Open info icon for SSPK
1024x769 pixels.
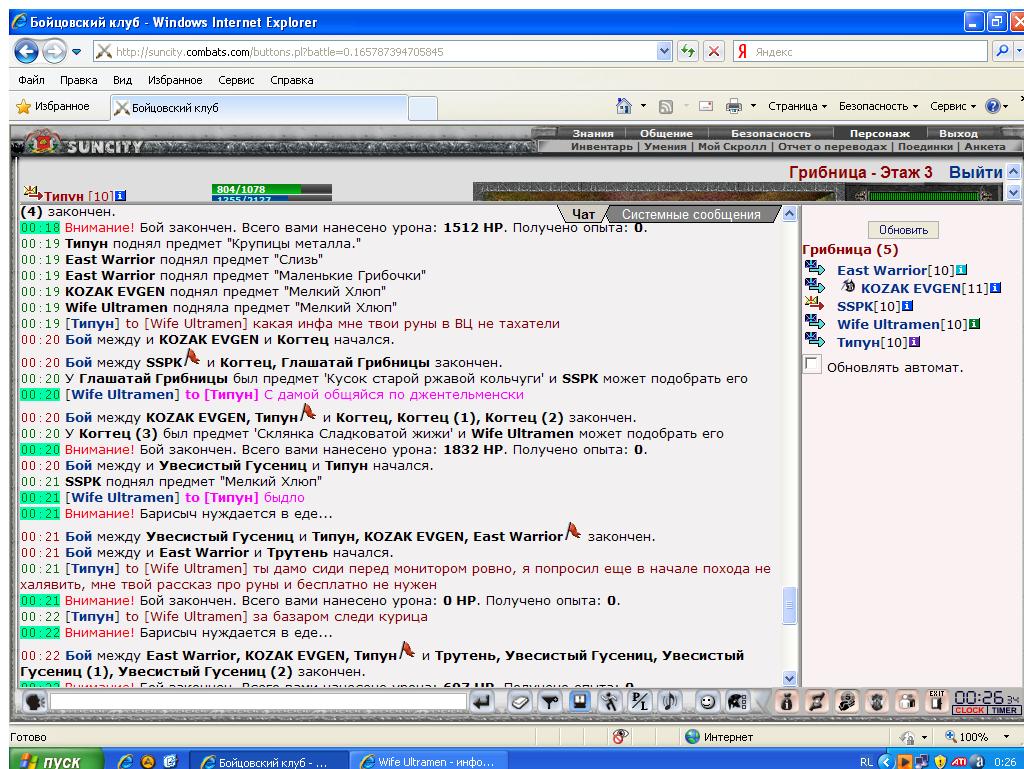tap(907, 306)
